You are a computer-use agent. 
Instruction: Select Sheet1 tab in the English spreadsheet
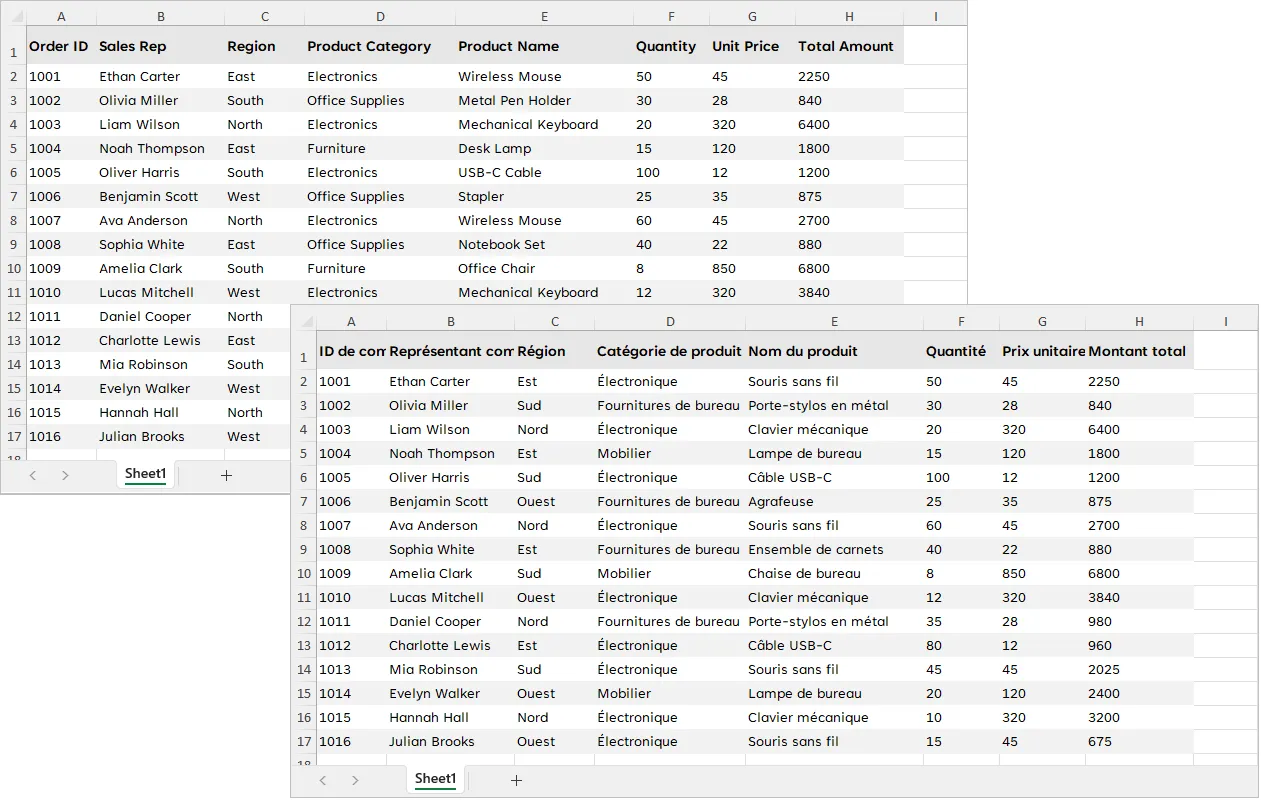pos(146,474)
